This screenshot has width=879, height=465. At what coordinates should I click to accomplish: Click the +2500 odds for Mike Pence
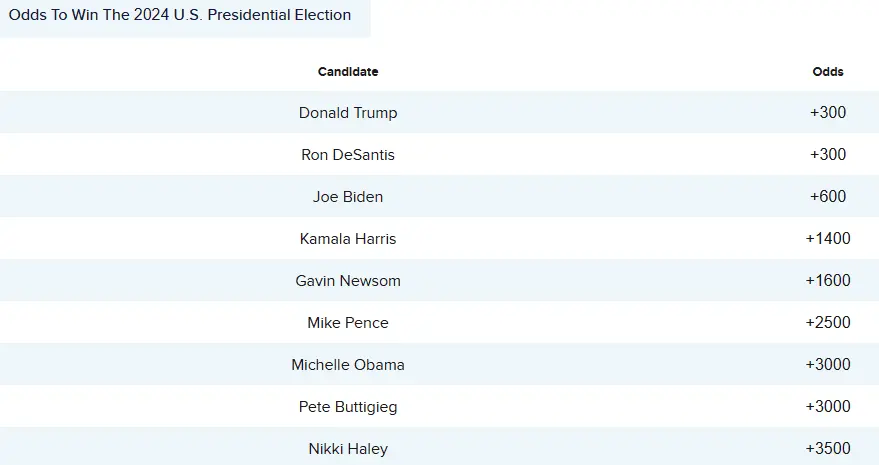[828, 323]
